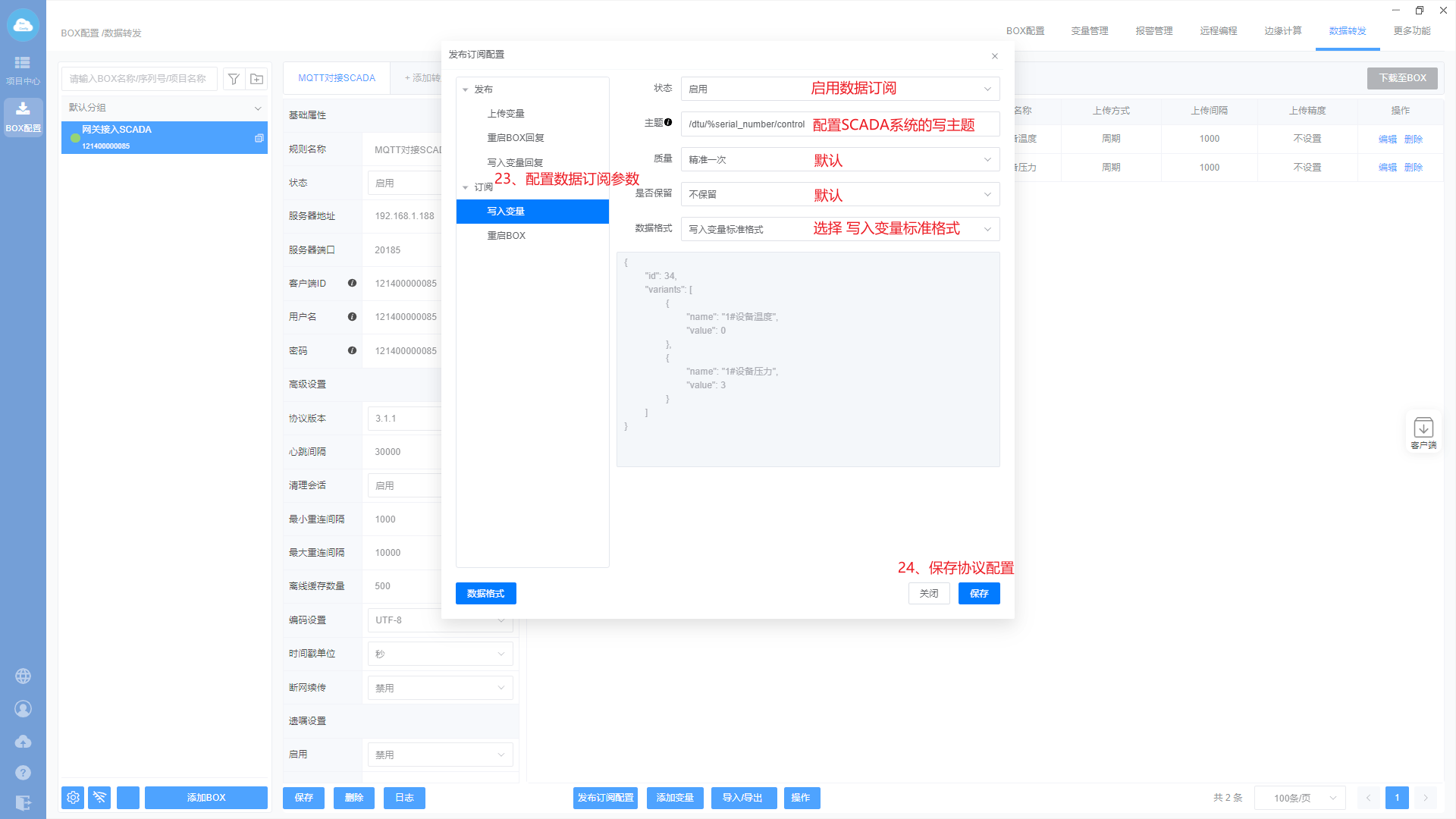Click the filter funnel icon
Screen dimensions: 1456x819
[x=234, y=79]
